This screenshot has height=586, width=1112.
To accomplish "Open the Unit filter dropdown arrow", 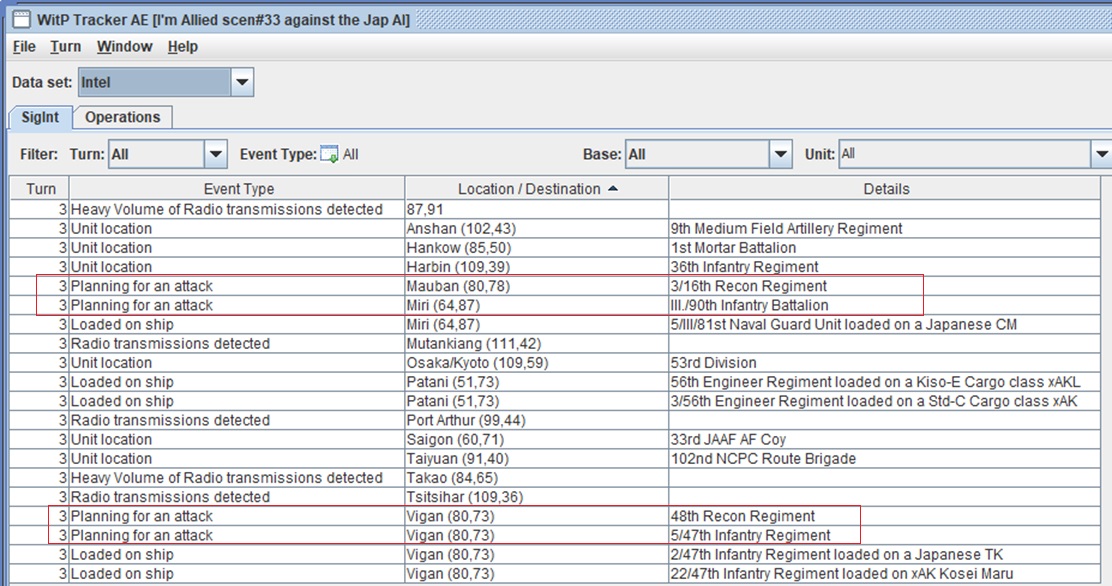I will (1101, 154).
